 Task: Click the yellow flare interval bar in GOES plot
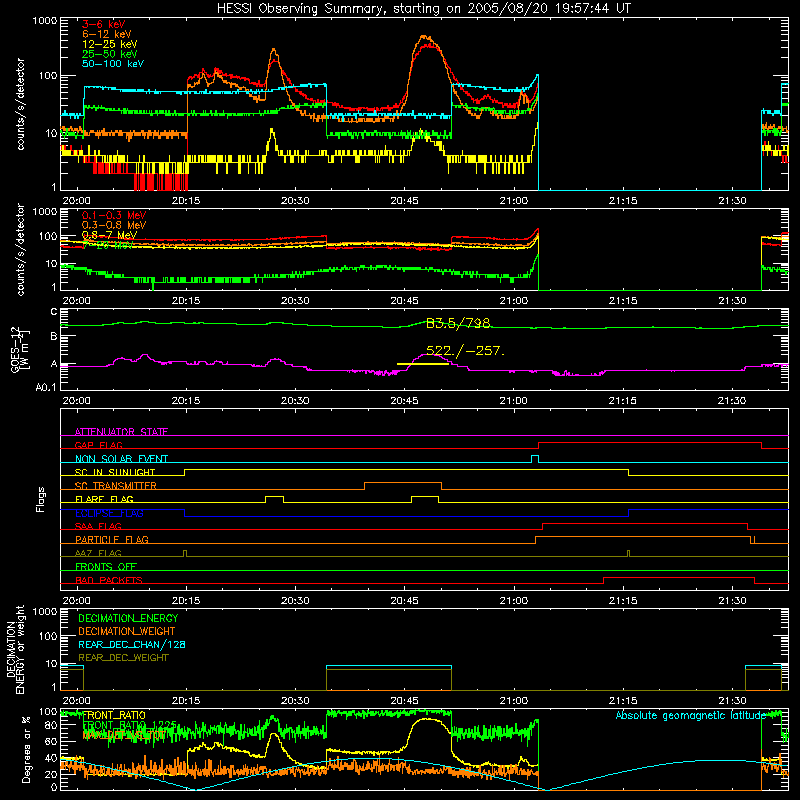(423, 364)
